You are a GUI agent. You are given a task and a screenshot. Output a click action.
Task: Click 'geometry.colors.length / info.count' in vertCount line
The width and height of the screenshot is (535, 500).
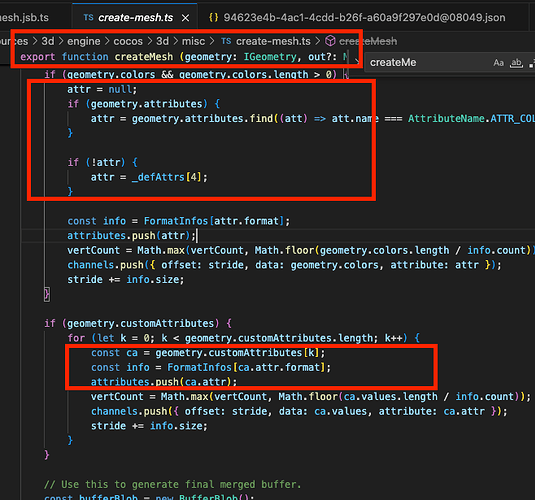pyautogui.click(x=423, y=250)
